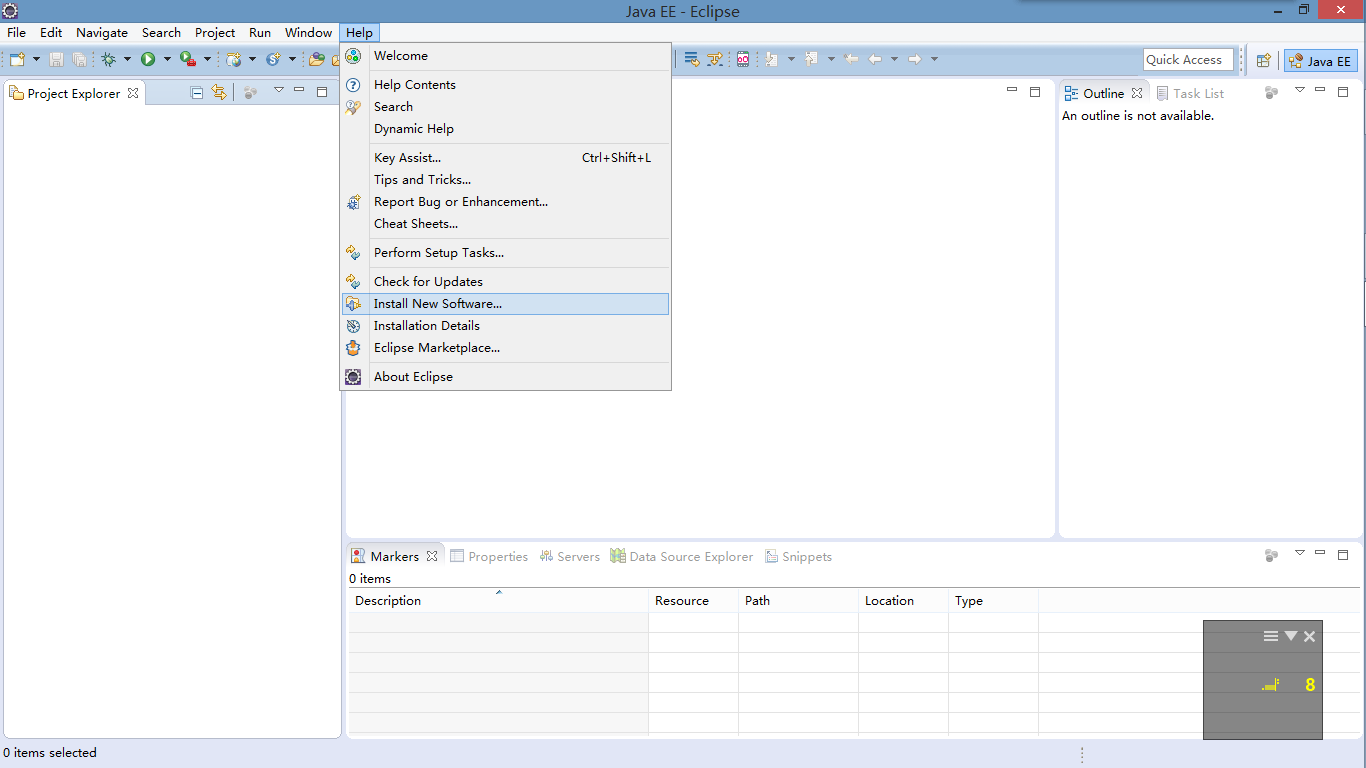
Task: Click the Location column header in Markers
Action: [903, 601]
